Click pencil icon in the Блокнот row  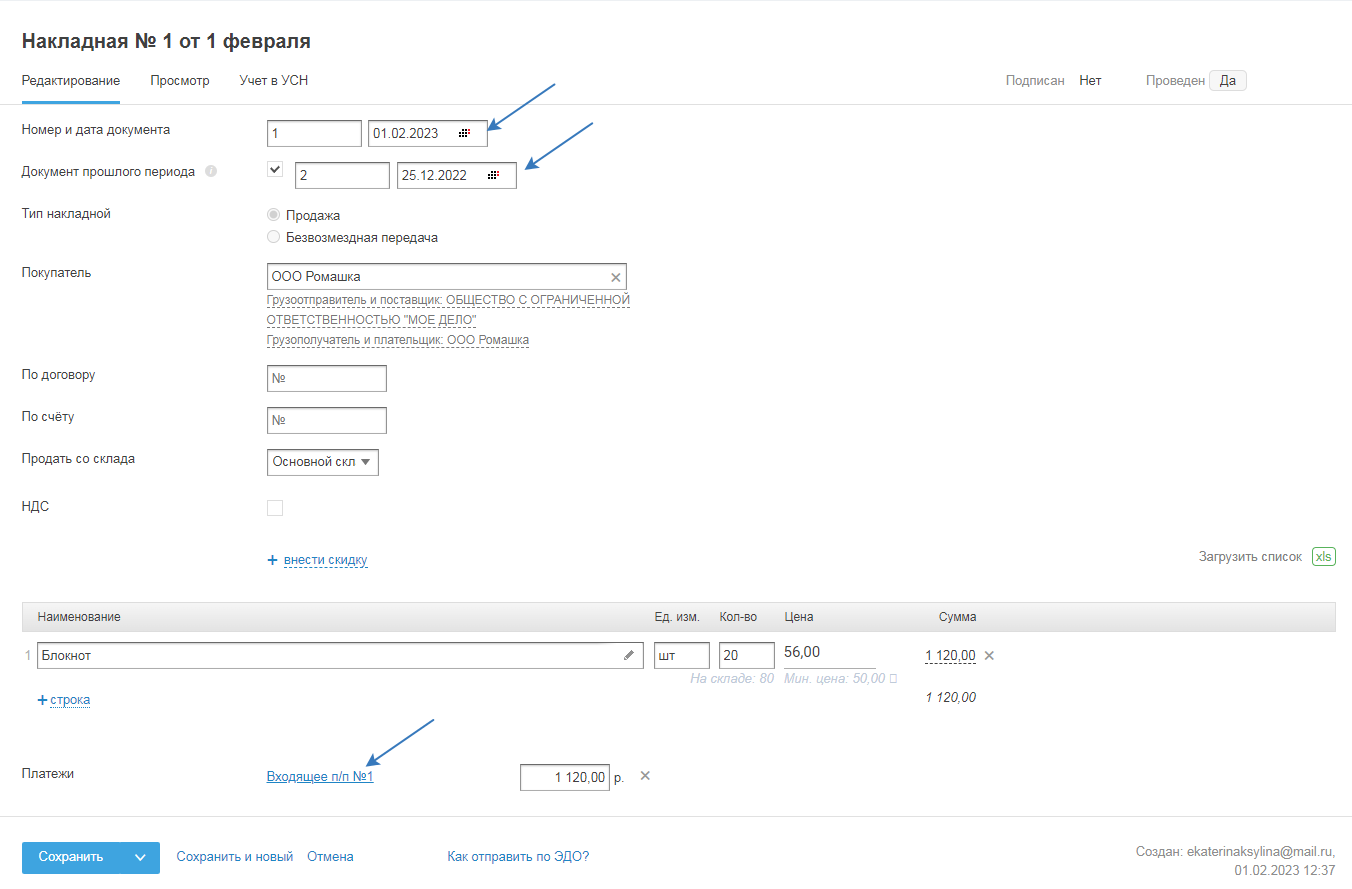pos(629,655)
